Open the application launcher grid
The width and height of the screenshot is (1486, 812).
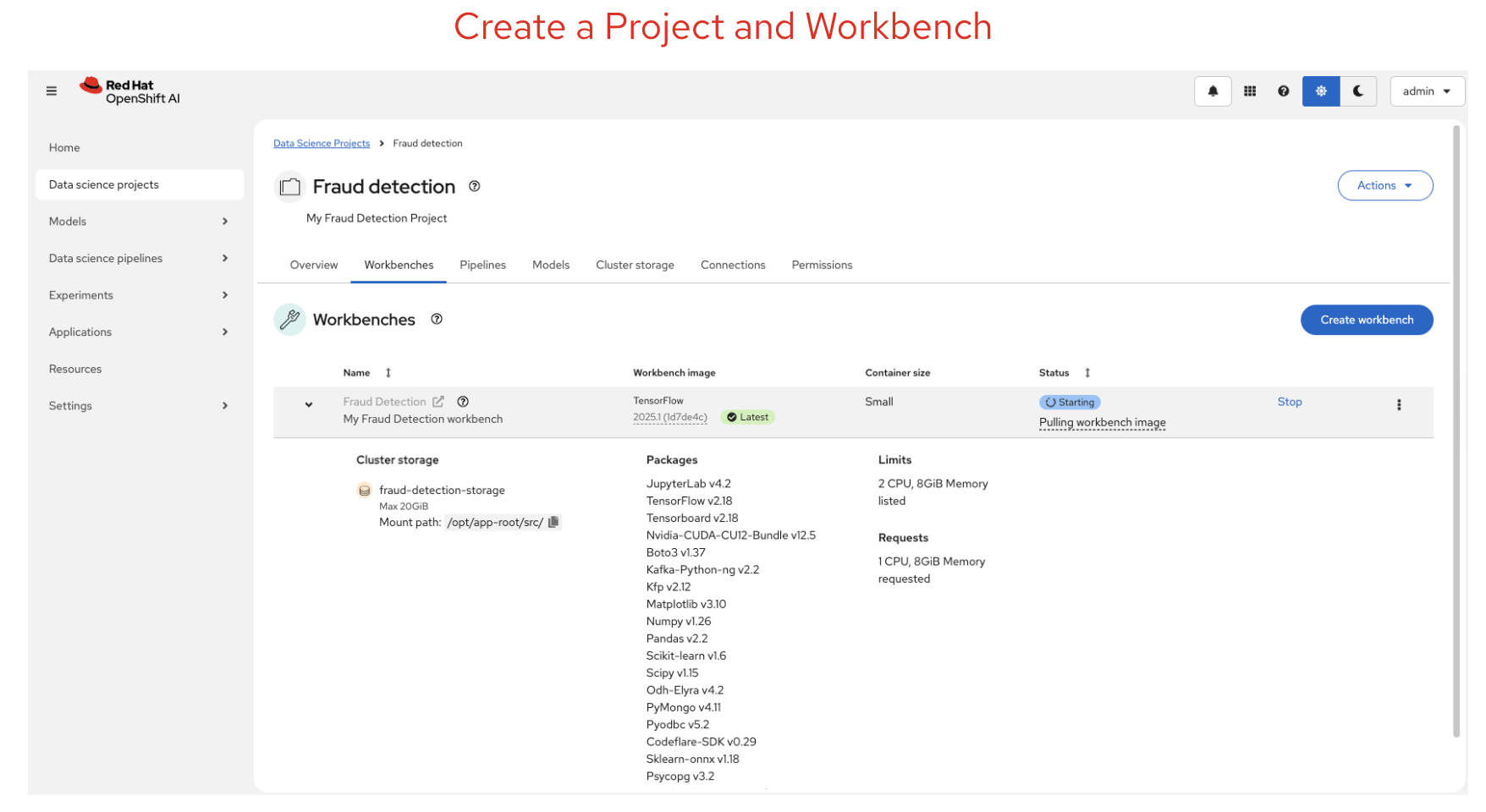pos(1250,91)
